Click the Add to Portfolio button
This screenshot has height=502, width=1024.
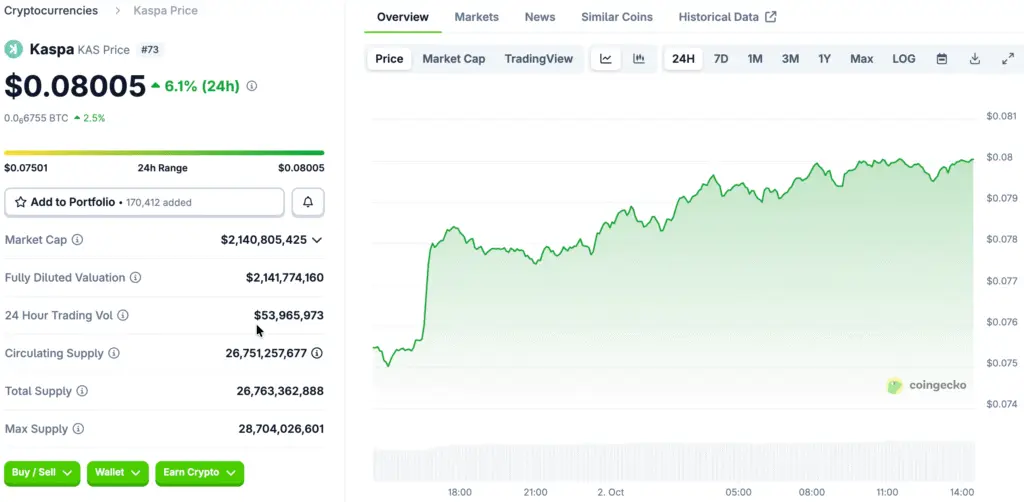pos(144,202)
